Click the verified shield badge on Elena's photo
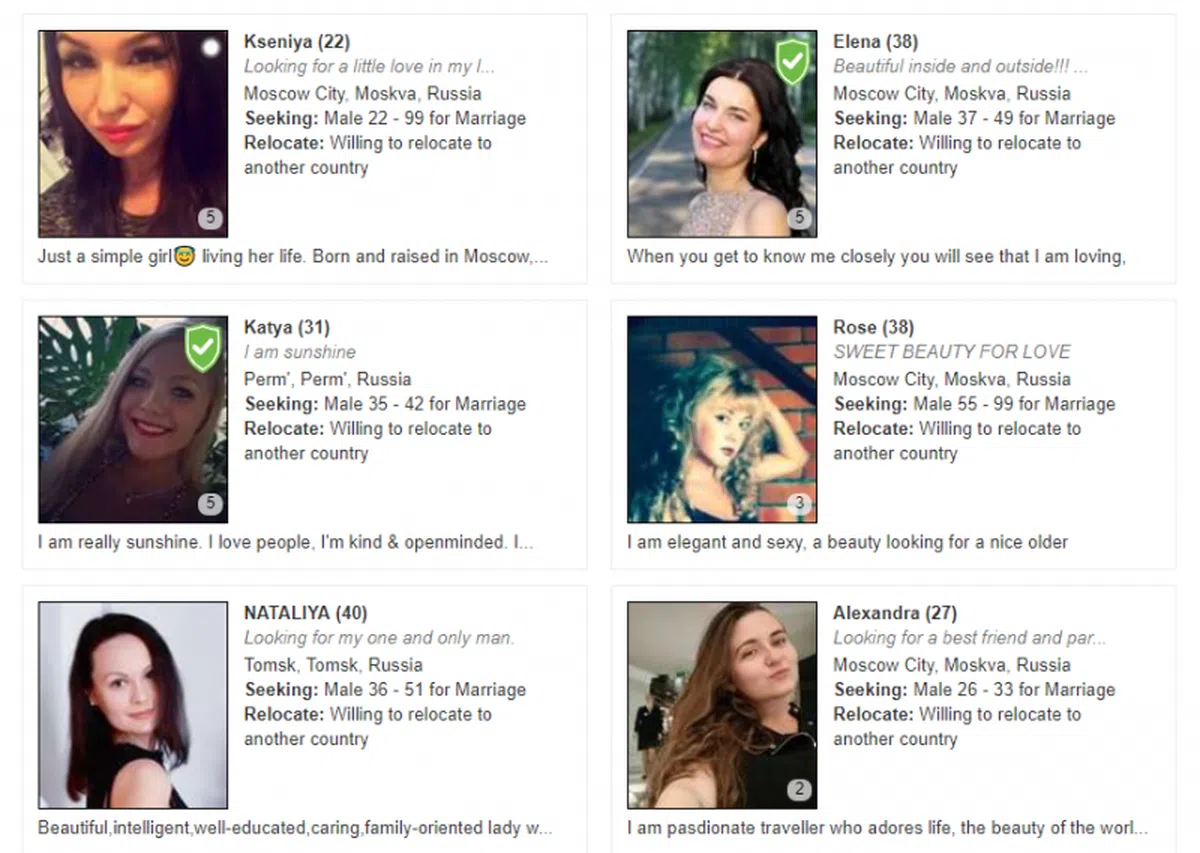Image resolution: width=1200 pixels, height=853 pixels. pos(792,62)
